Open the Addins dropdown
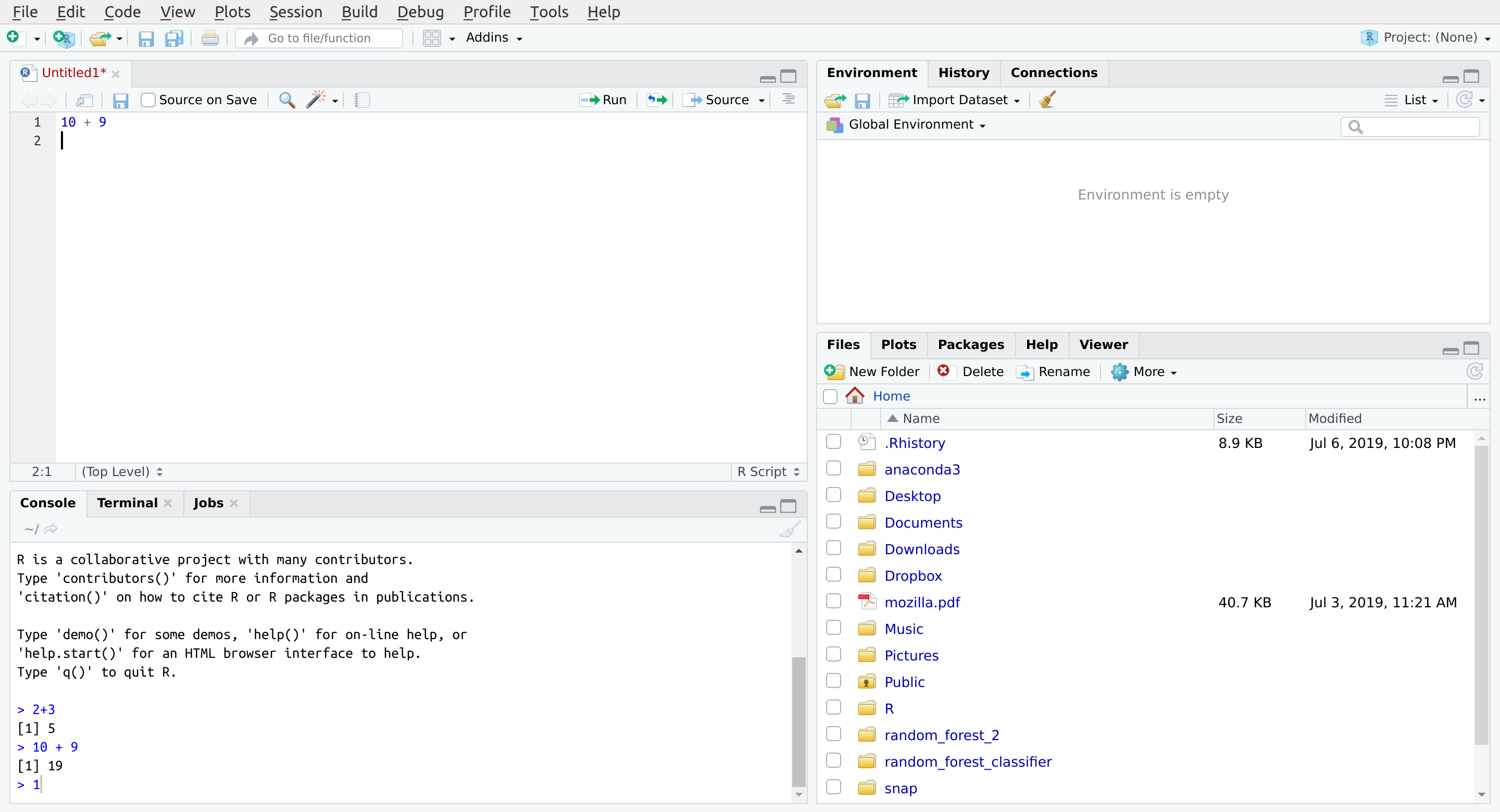Viewport: 1500px width, 812px height. tap(494, 38)
